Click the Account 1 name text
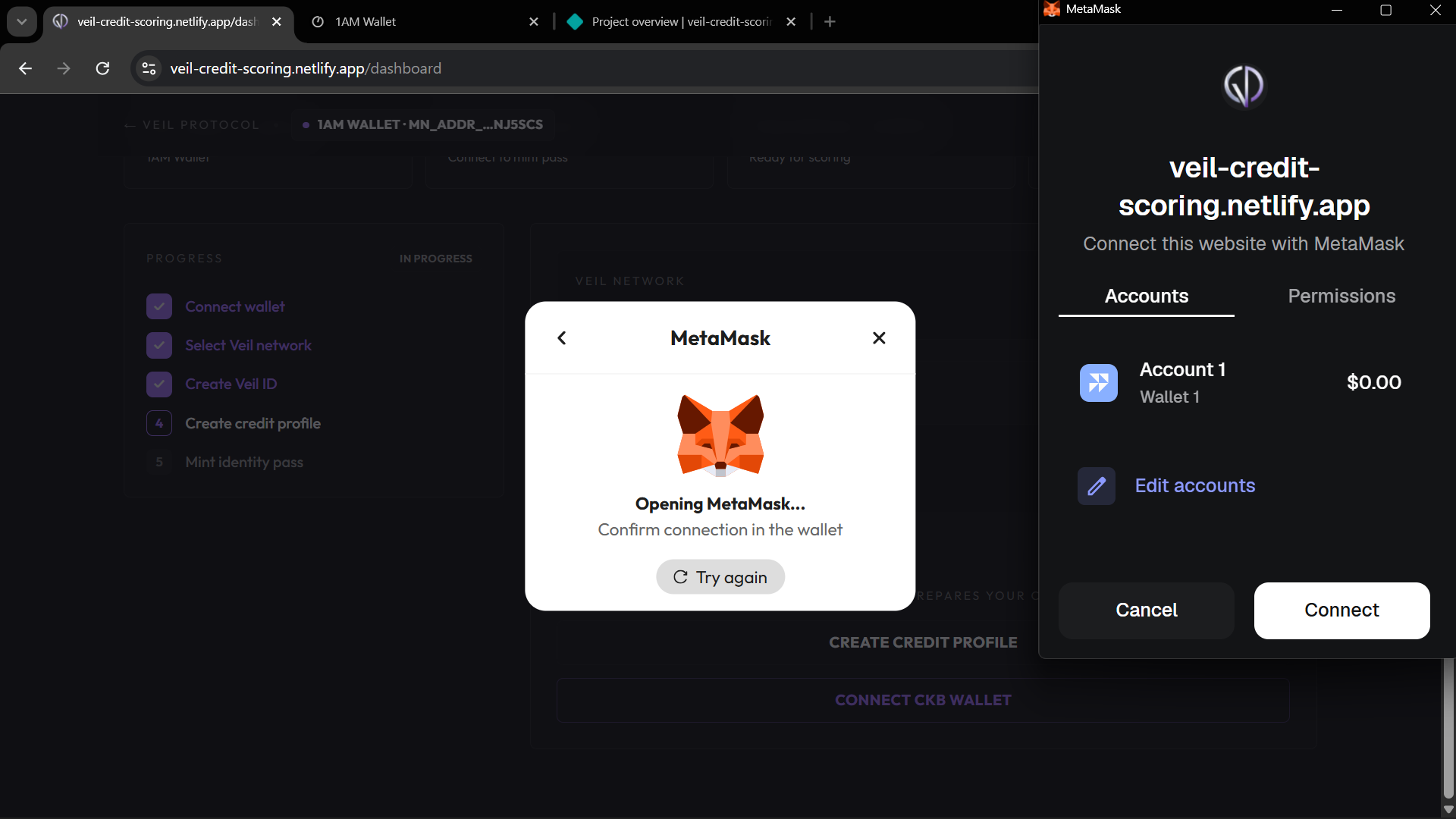Screen dimensions: 1456x819 [1182, 369]
